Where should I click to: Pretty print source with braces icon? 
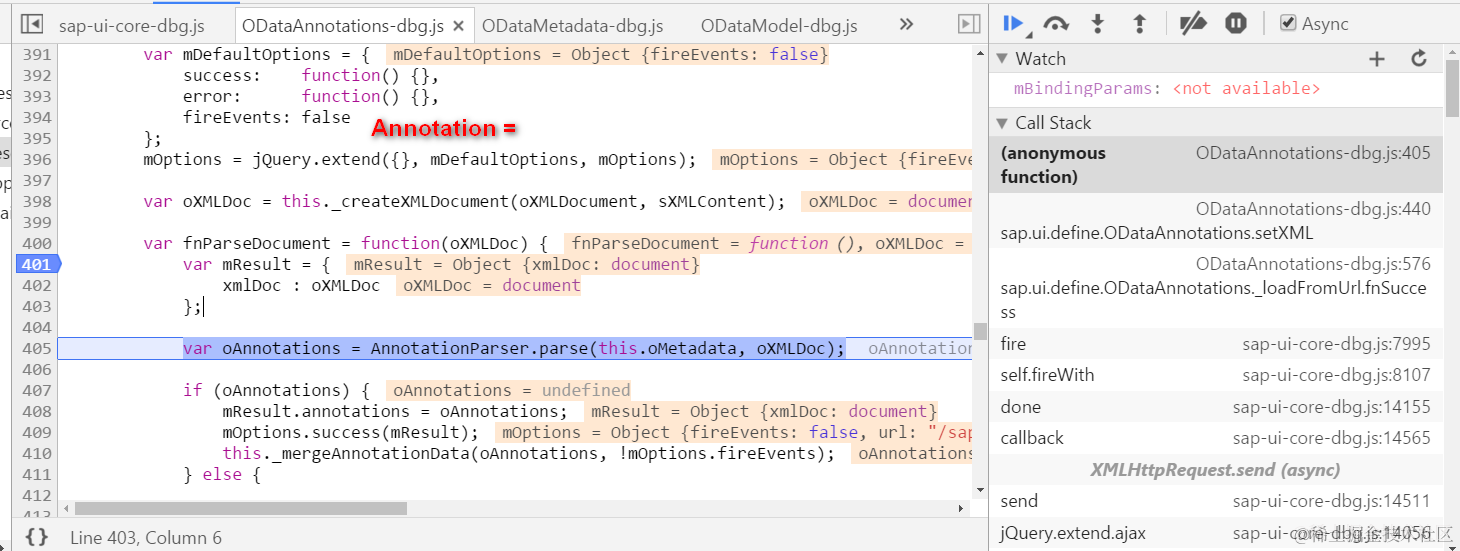click(36, 537)
